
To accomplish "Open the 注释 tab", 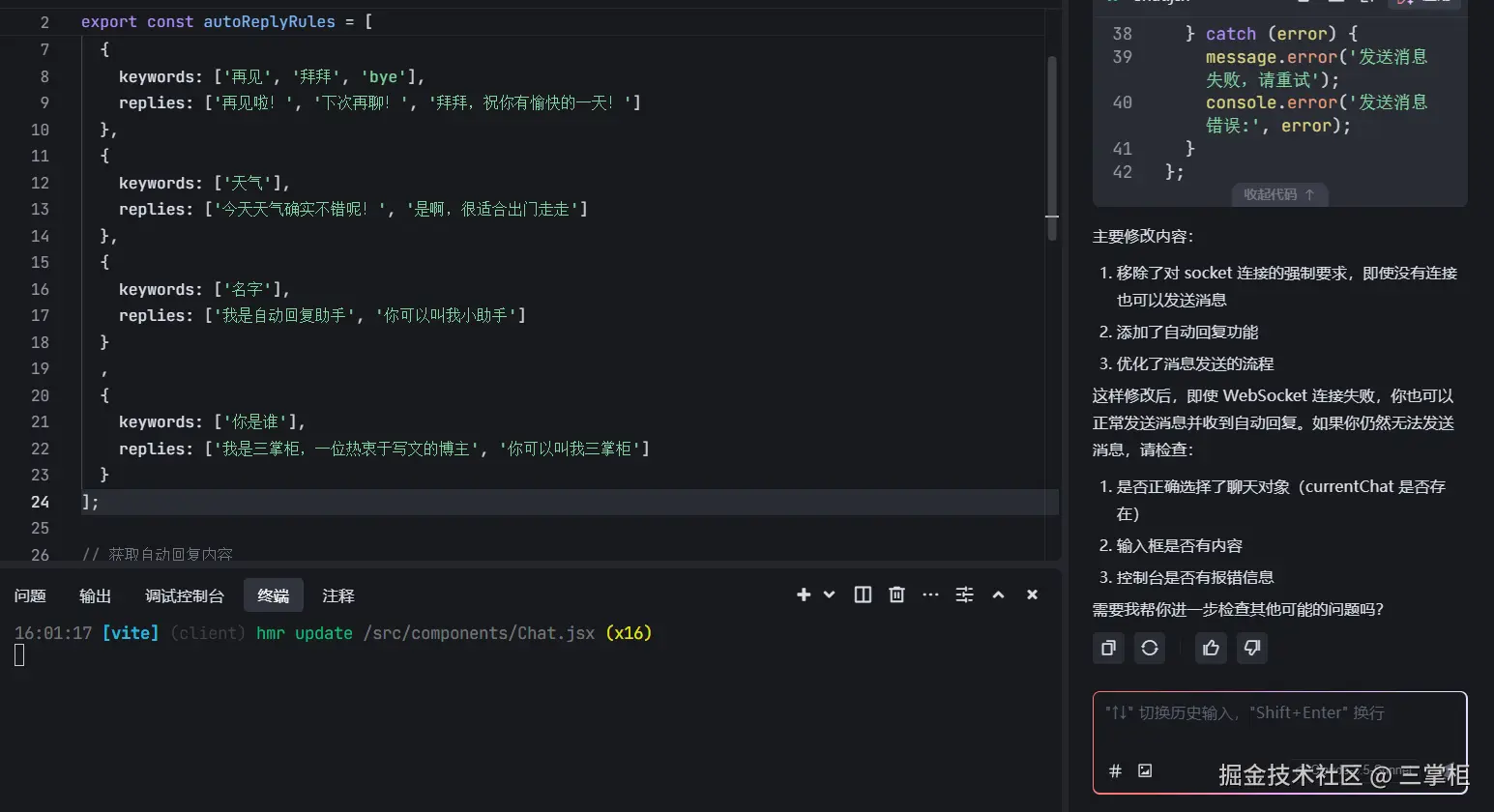I will point(337,595).
